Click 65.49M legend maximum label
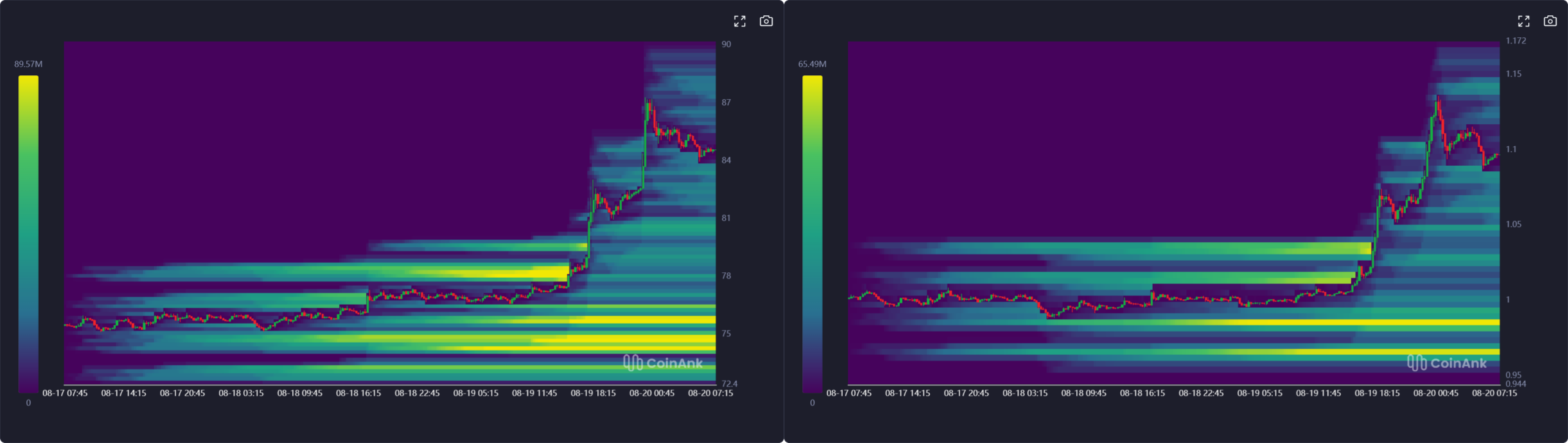The height and width of the screenshot is (443, 1568). (x=812, y=64)
